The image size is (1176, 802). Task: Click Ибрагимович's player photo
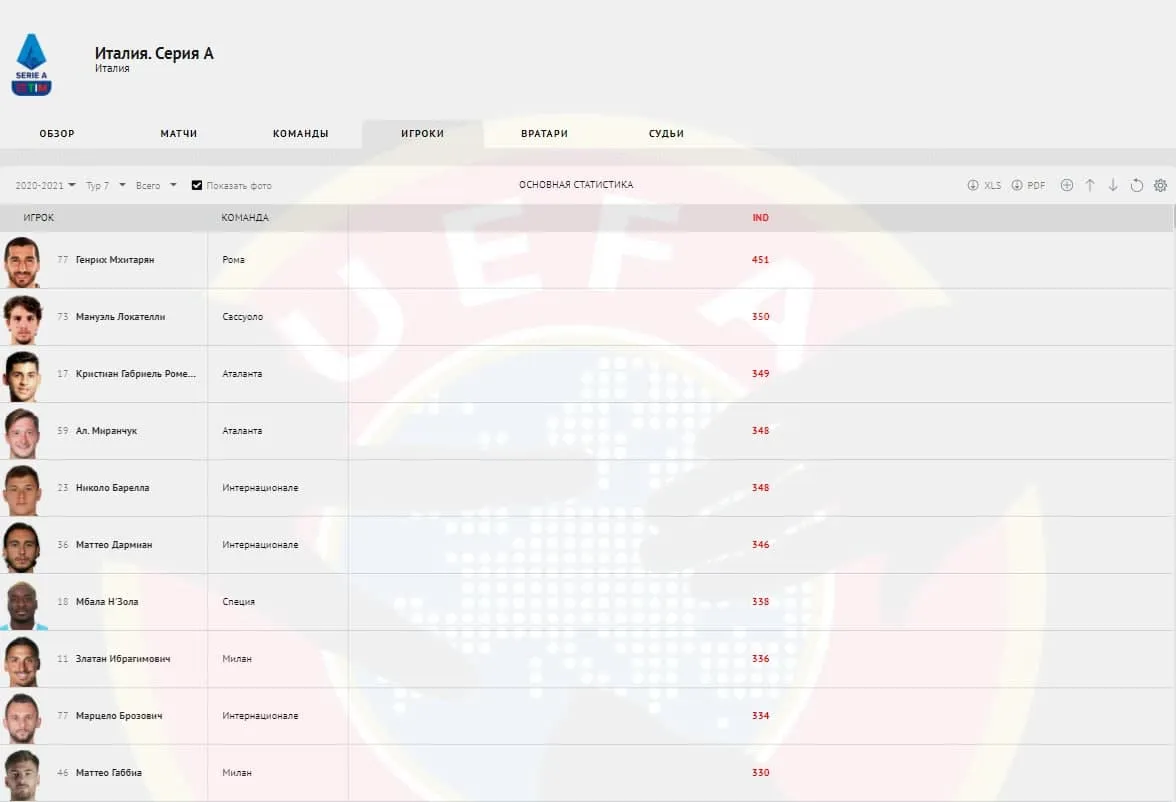(22, 661)
